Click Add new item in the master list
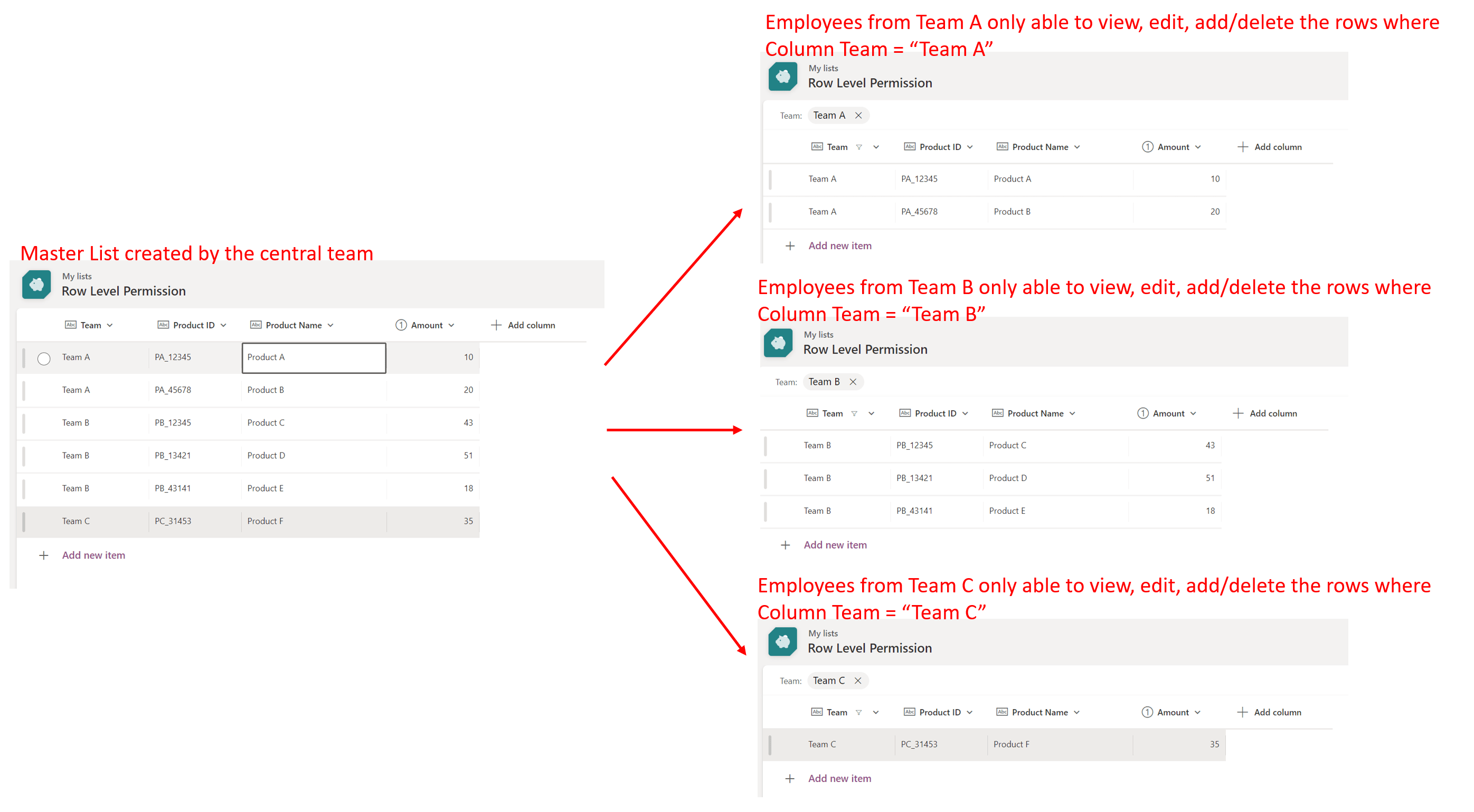The height and width of the screenshot is (812, 1474). pyautogui.click(x=93, y=555)
